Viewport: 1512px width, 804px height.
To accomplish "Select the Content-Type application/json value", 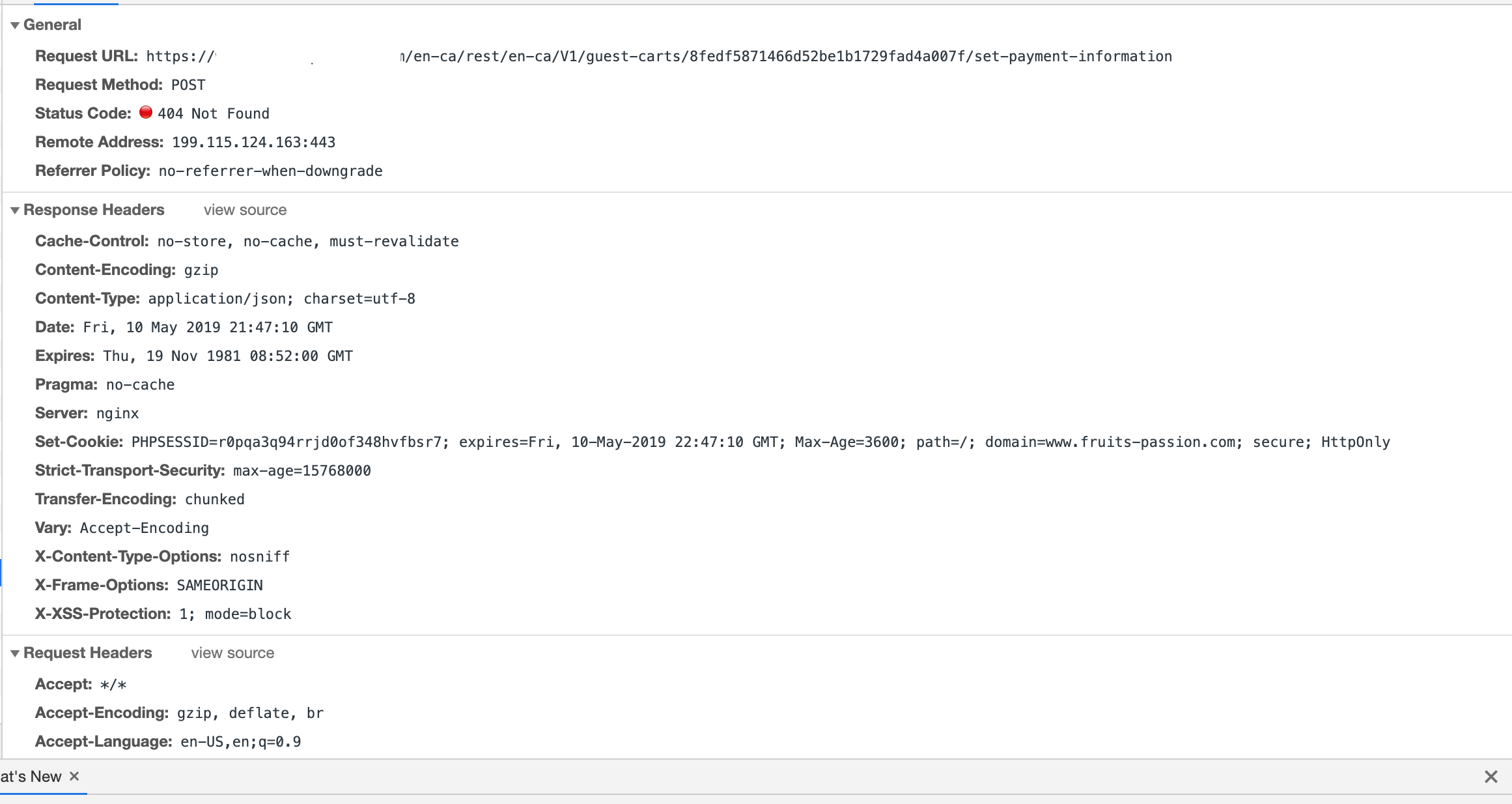I will click(281, 298).
